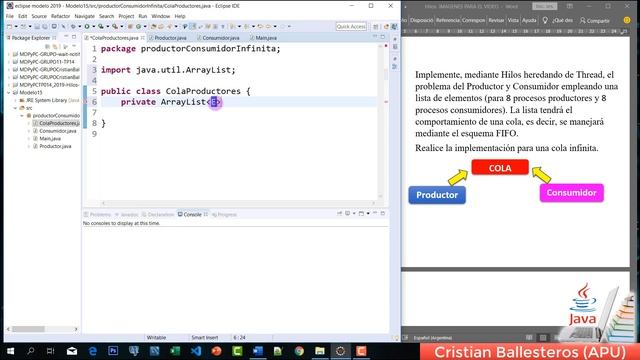Expand JRE System Library node
This screenshot has width=640, height=360.
[x=16, y=100]
